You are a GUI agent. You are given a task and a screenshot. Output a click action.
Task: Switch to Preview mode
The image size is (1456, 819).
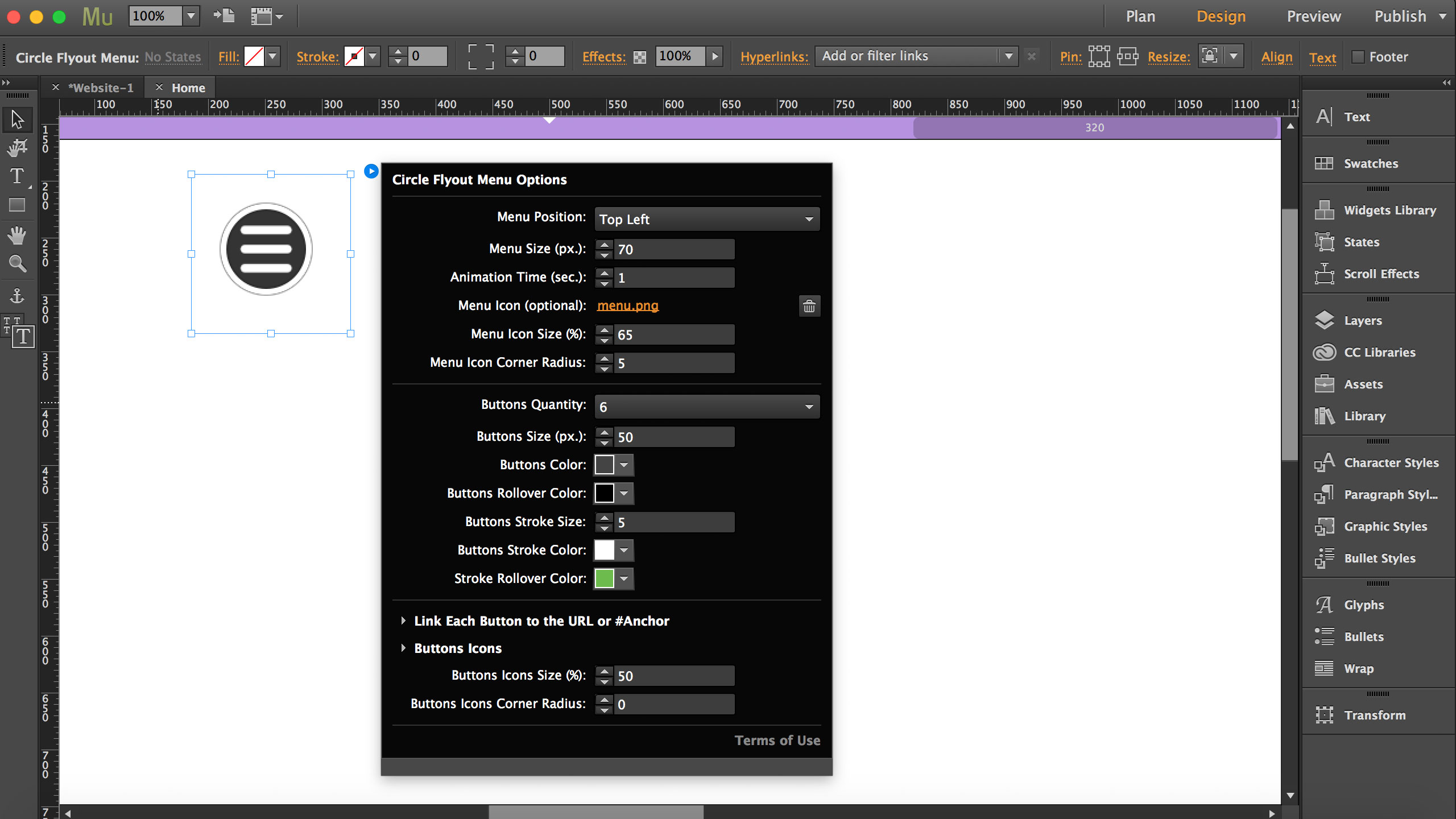1313,16
